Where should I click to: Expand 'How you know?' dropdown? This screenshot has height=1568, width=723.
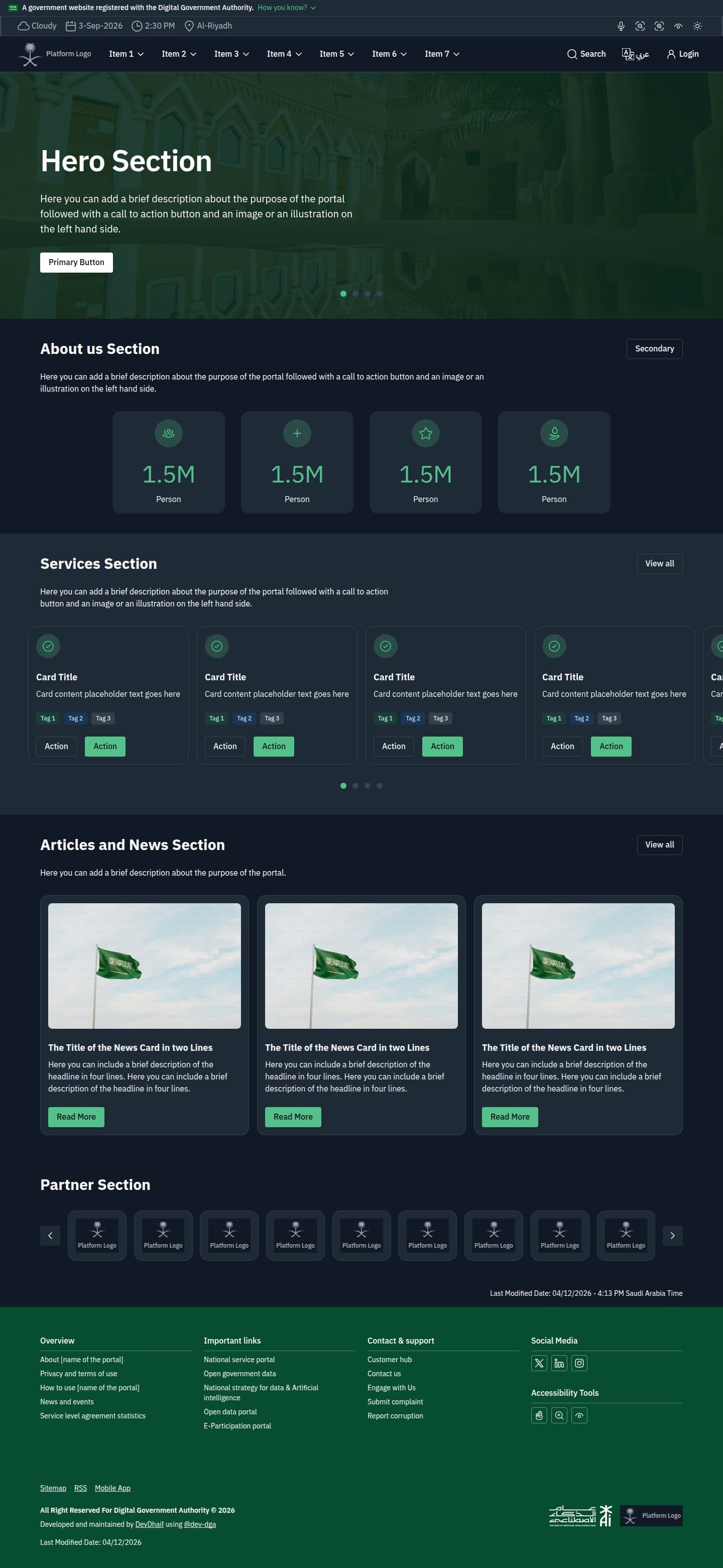click(287, 8)
